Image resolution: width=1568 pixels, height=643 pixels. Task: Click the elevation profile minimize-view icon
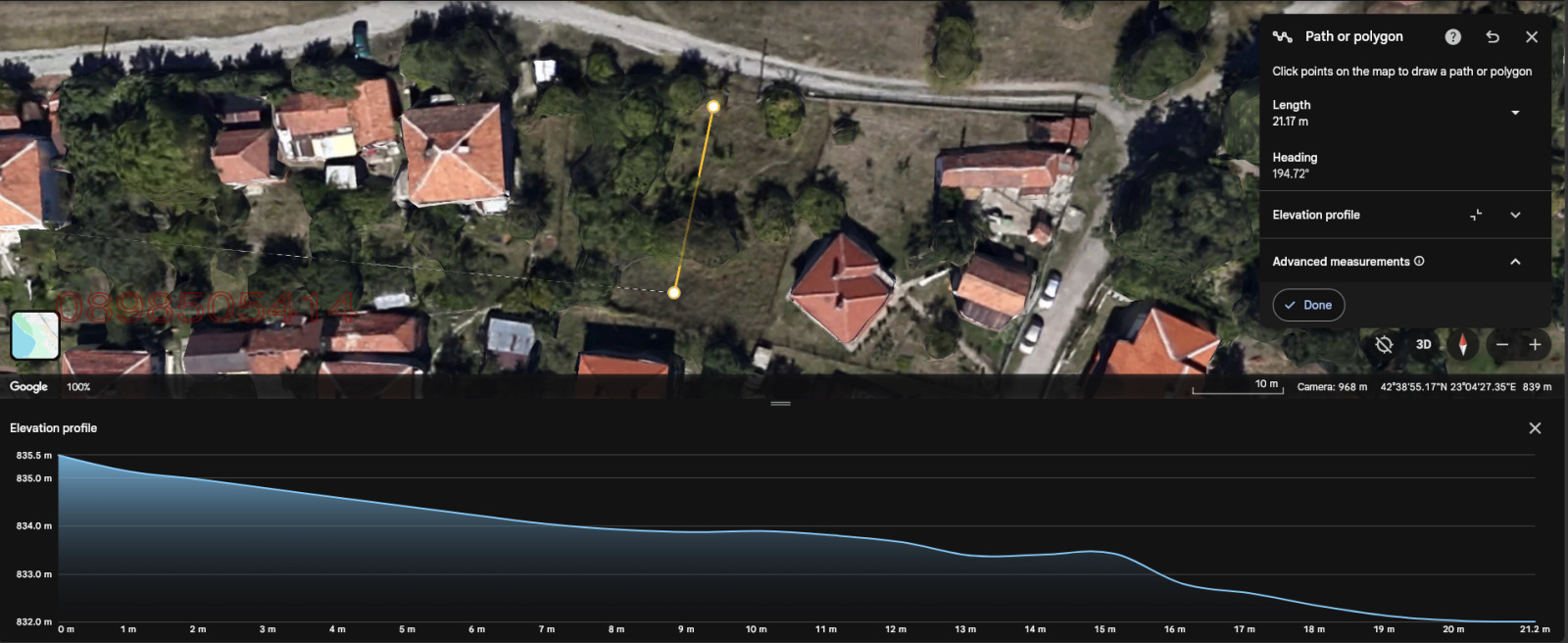pyautogui.click(x=1476, y=215)
